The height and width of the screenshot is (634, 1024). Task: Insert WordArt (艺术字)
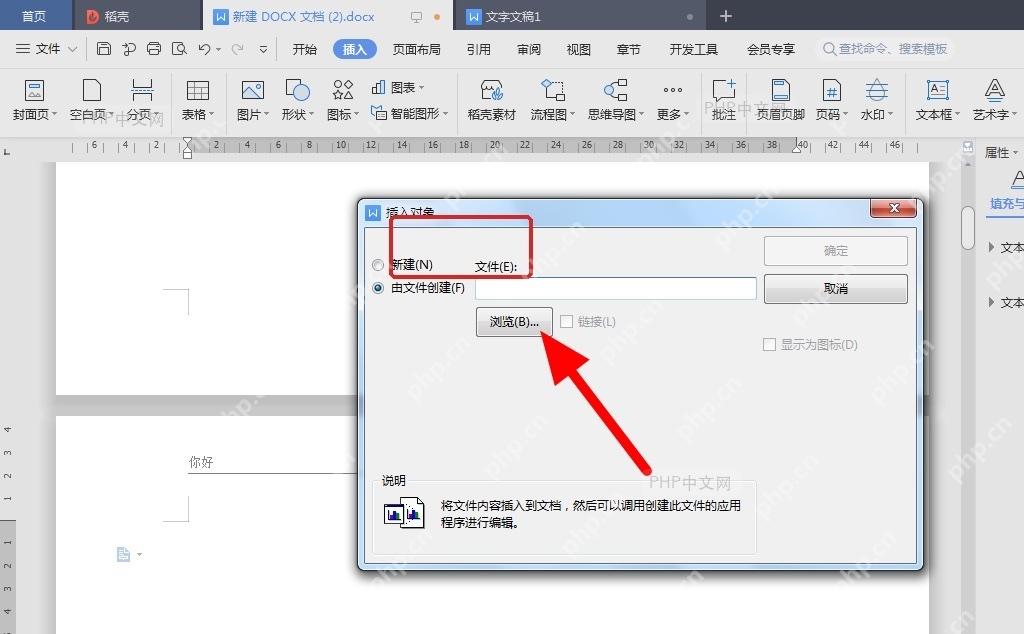pyautogui.click(x=995, y=100)
